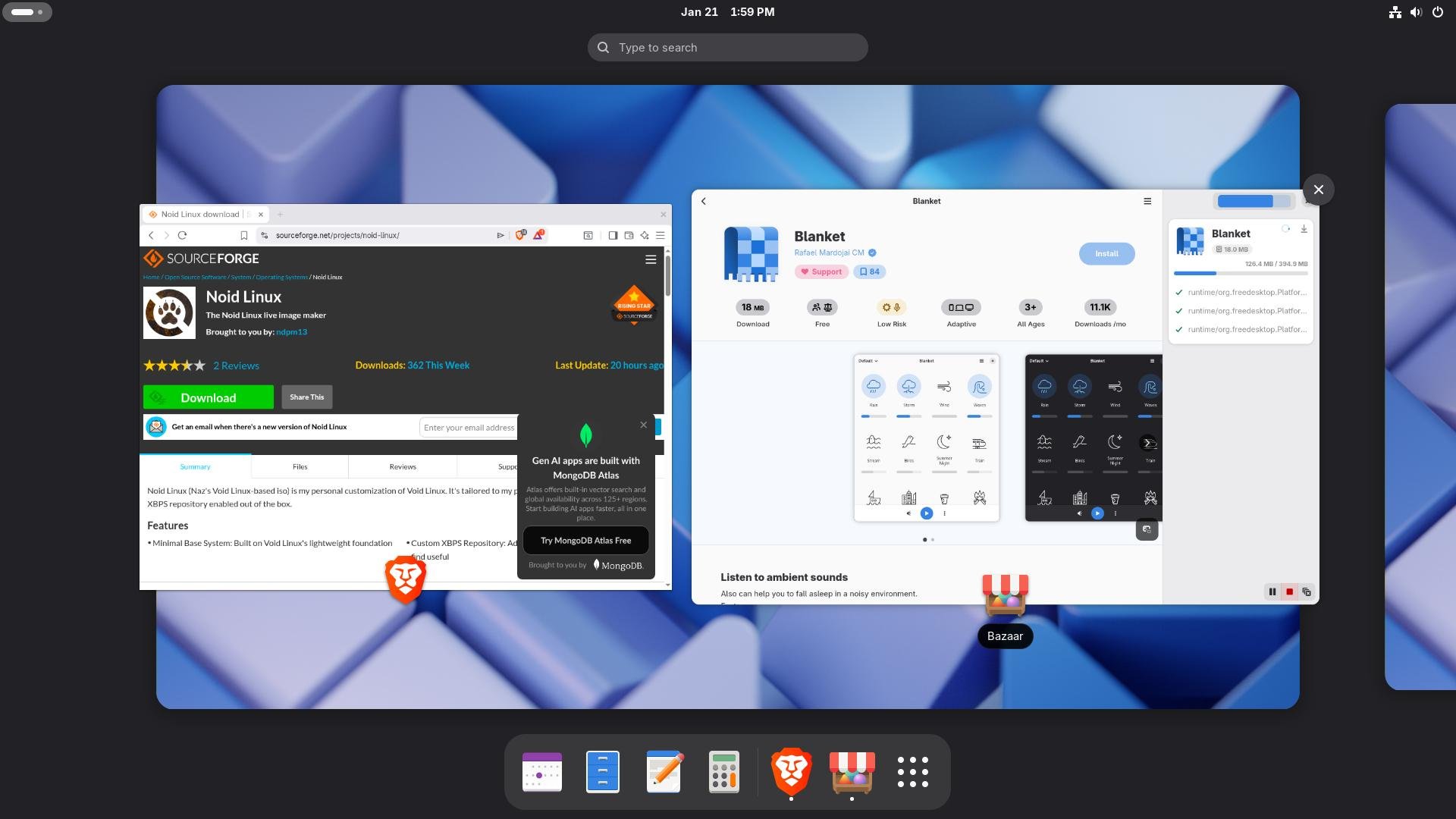Open Text Editor from the dock
Image resolution: width=1456 pixels, height=819 pixels.
click(x=664, y=772)
